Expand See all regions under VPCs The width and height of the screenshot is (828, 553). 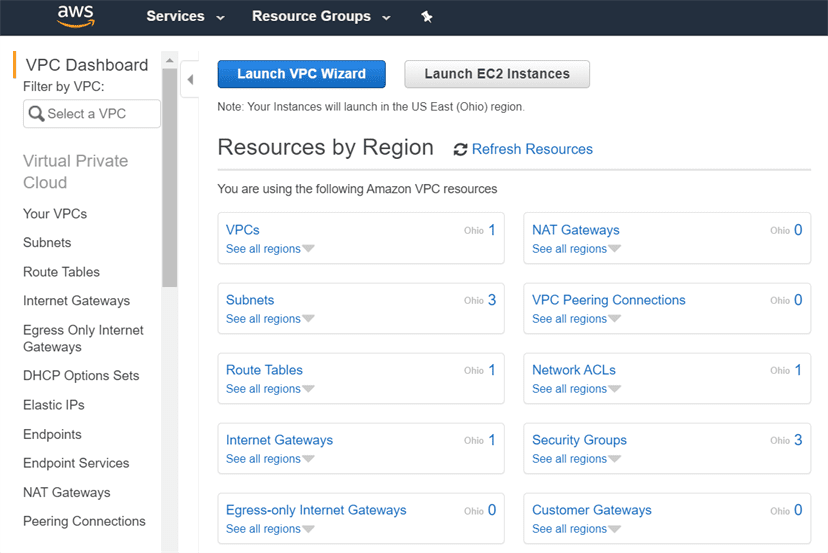click(270, 249)
